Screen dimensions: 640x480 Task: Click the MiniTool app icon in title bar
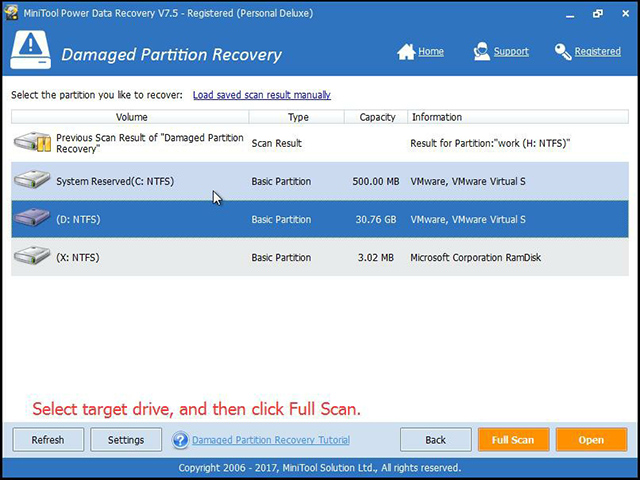click(11, 13)
